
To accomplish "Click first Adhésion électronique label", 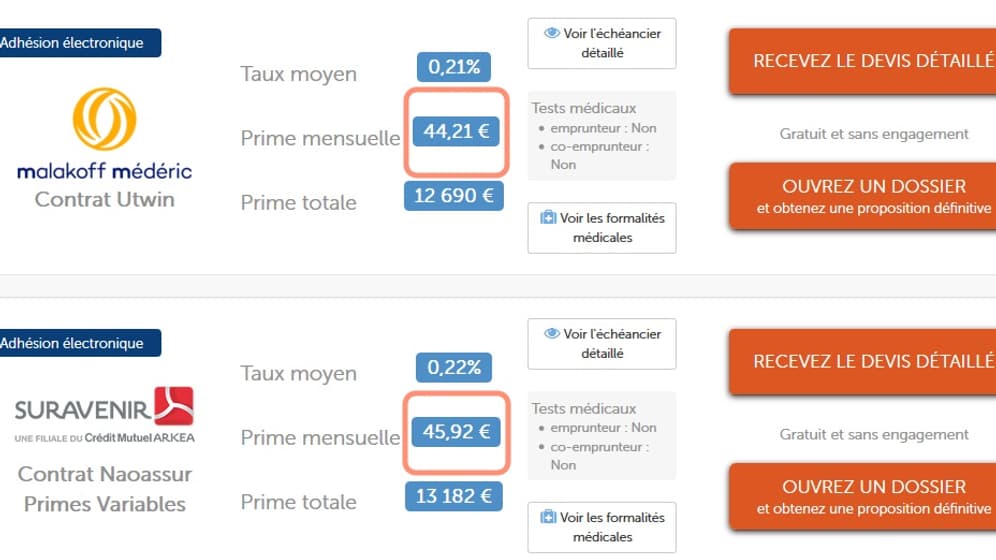I will click(80, 43).
